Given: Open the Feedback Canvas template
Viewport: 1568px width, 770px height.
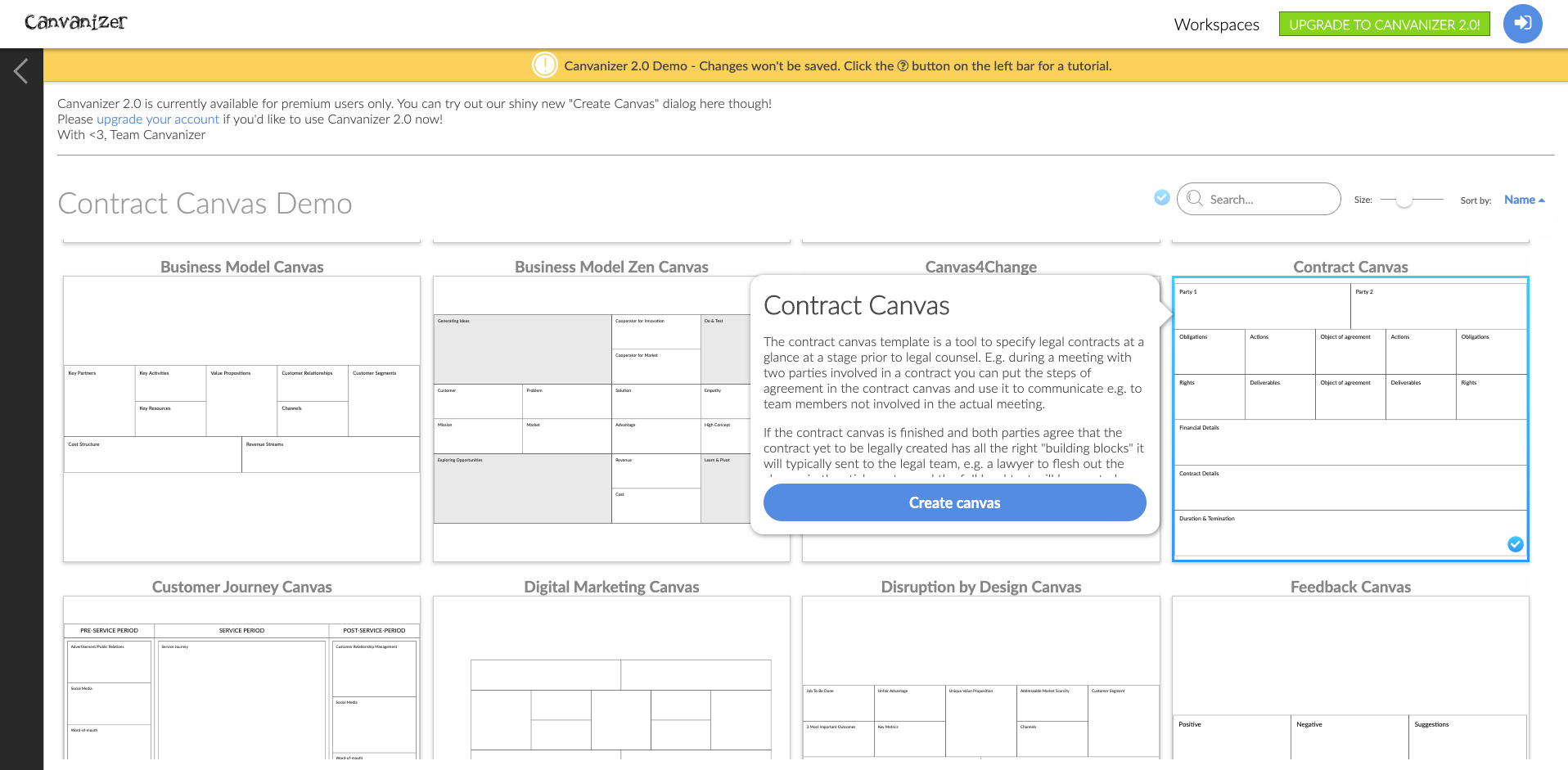Looking at the screenshot, I should tap(1350, 679).
